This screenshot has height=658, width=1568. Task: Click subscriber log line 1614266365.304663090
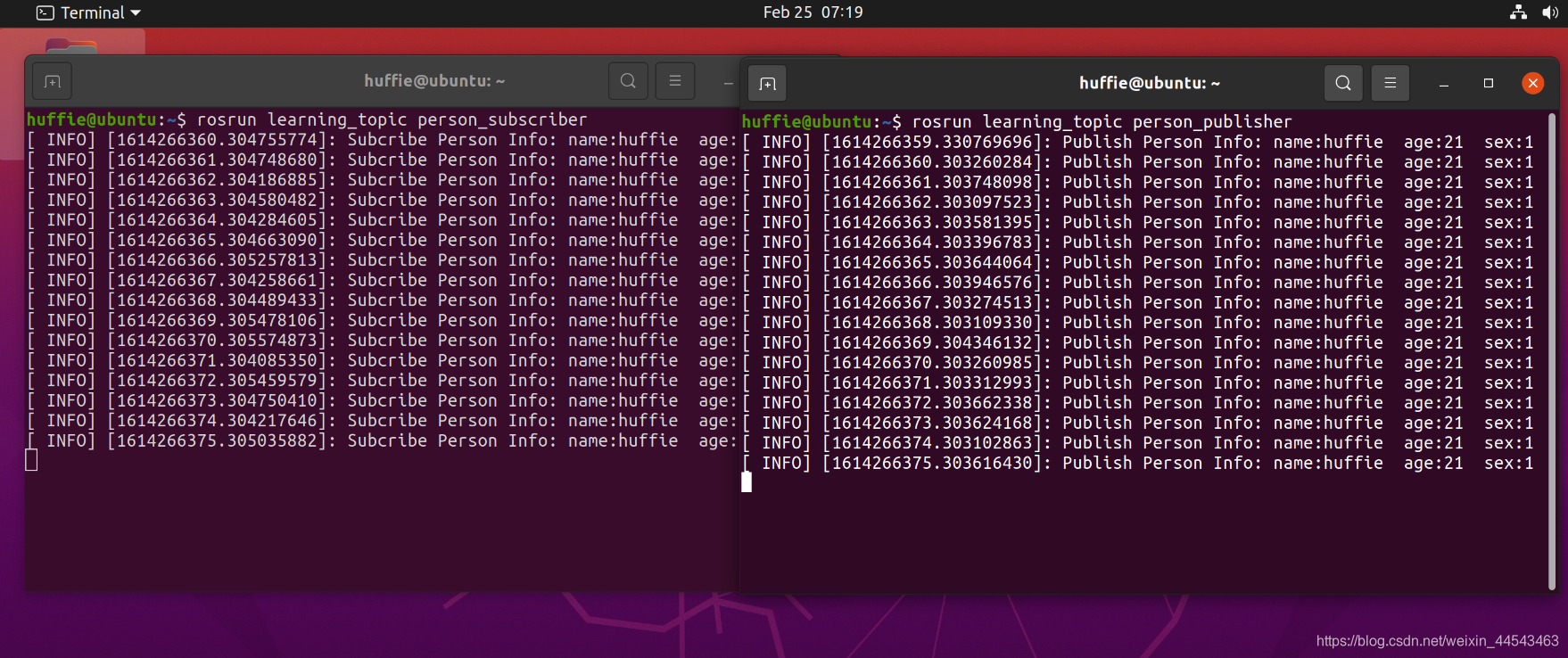click(x=382, y=240)
